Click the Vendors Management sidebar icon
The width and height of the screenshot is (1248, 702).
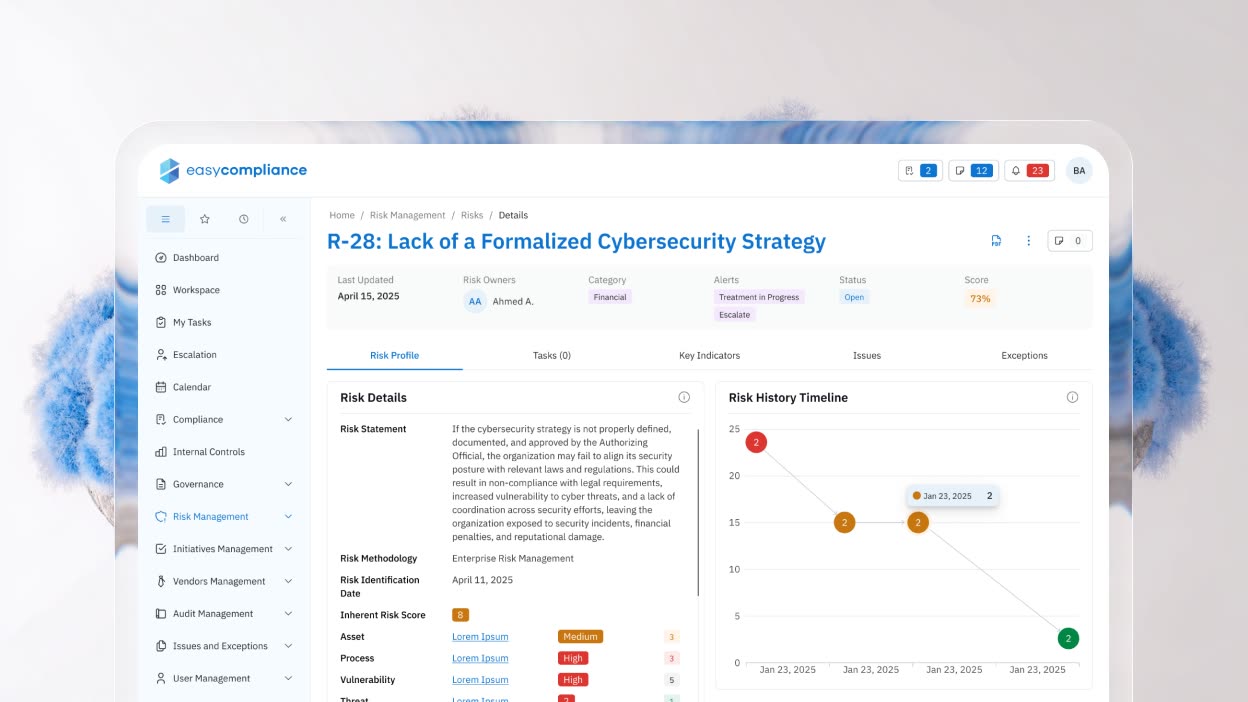pos(161,581)
